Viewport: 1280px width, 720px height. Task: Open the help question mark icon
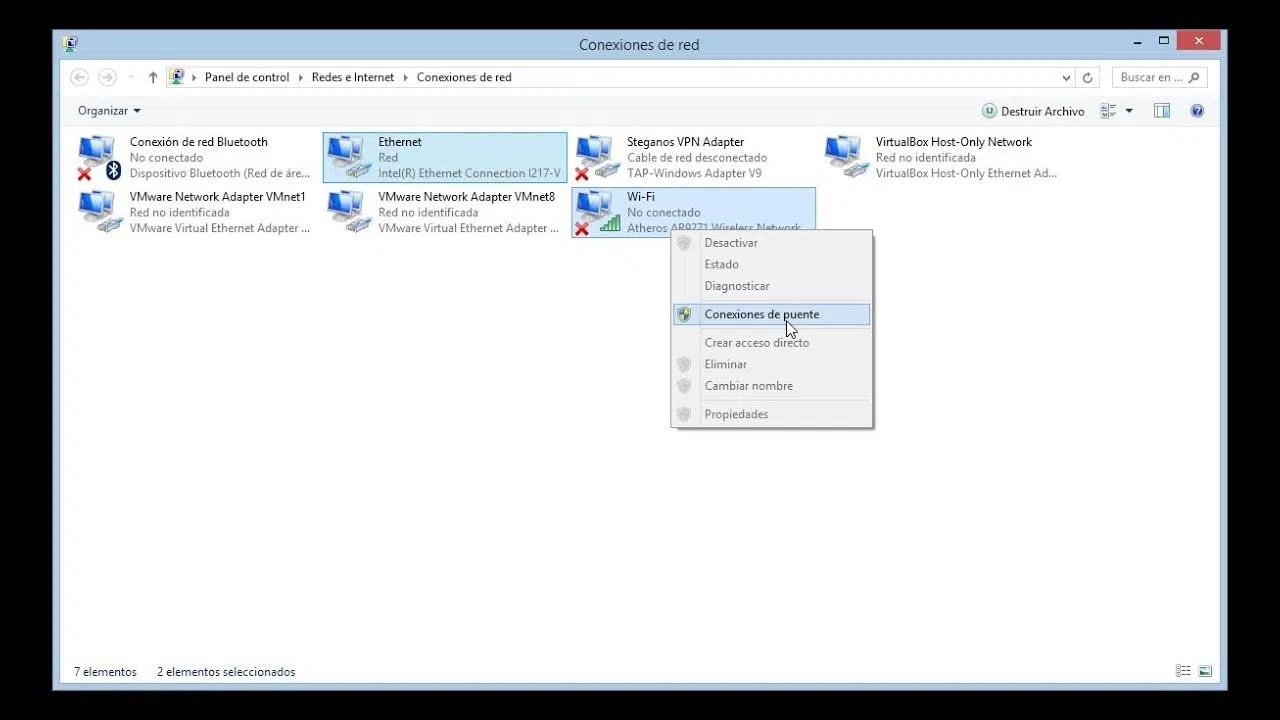pos(1197,111)
